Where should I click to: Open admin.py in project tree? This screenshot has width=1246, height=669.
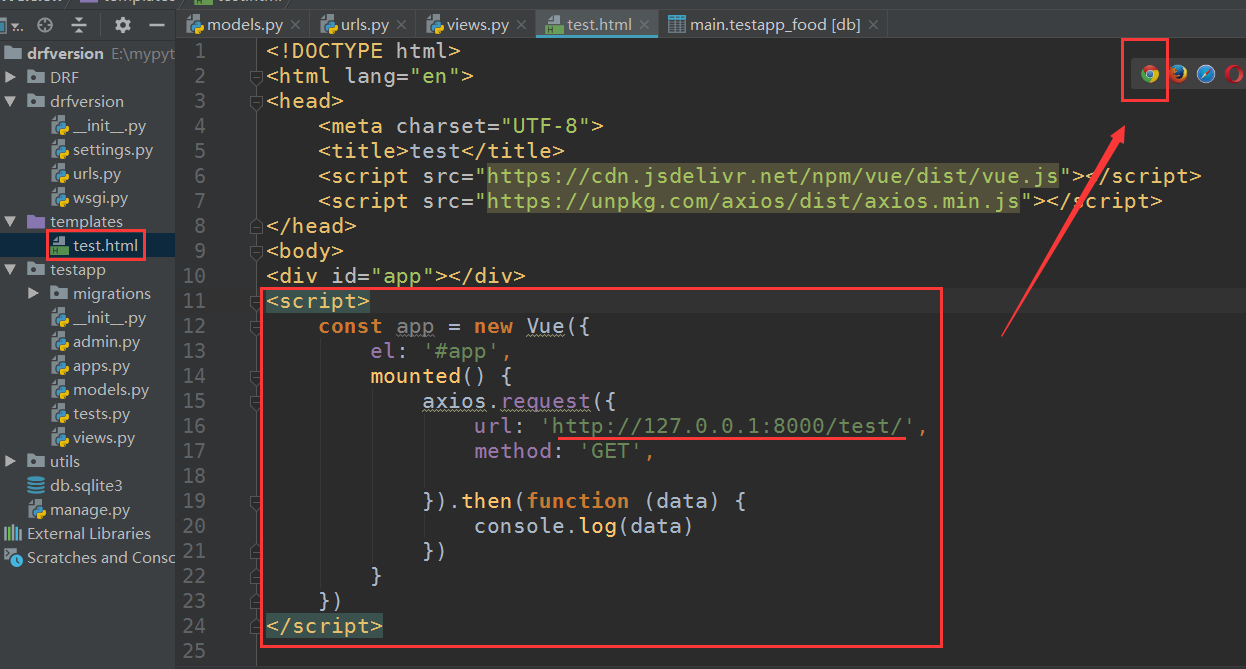(x=106, y=341)
